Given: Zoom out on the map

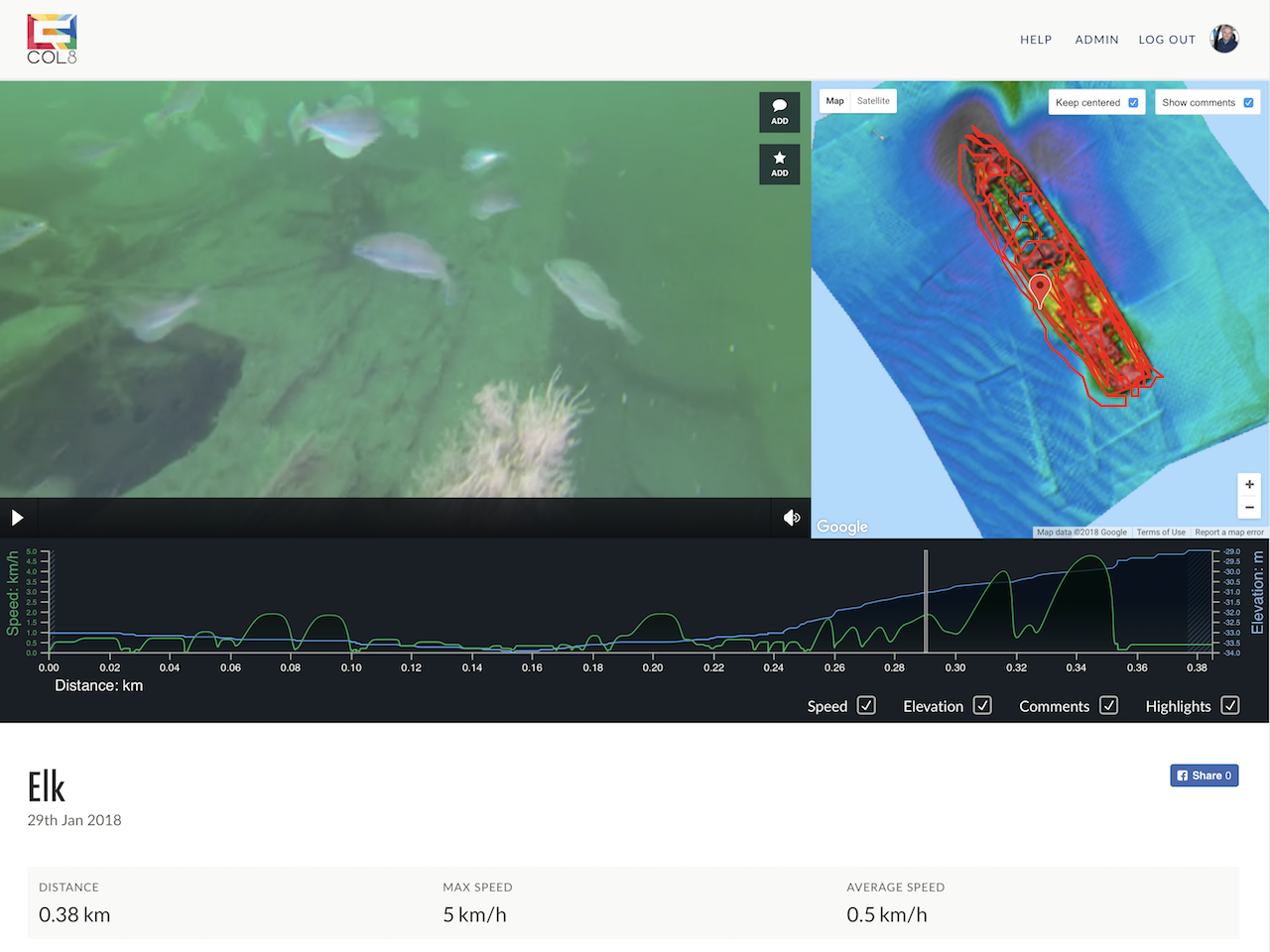Looking at the screenshot, I should click(x=1249, y=508).
